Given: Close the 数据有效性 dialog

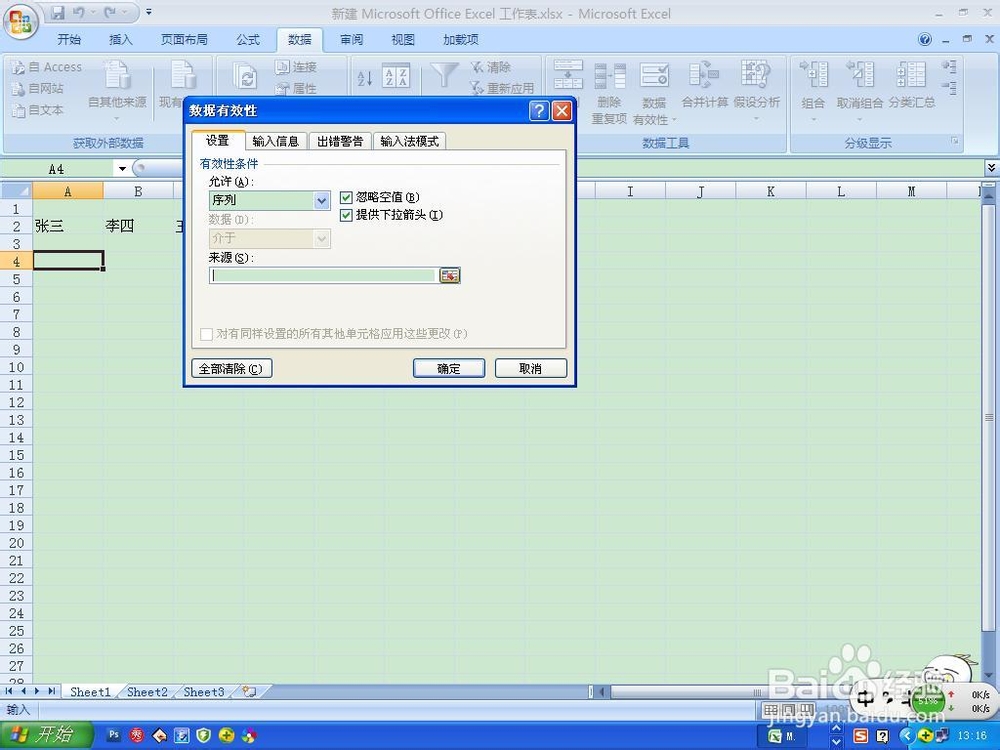Looking at the screenshot, I should coord(561,111).
